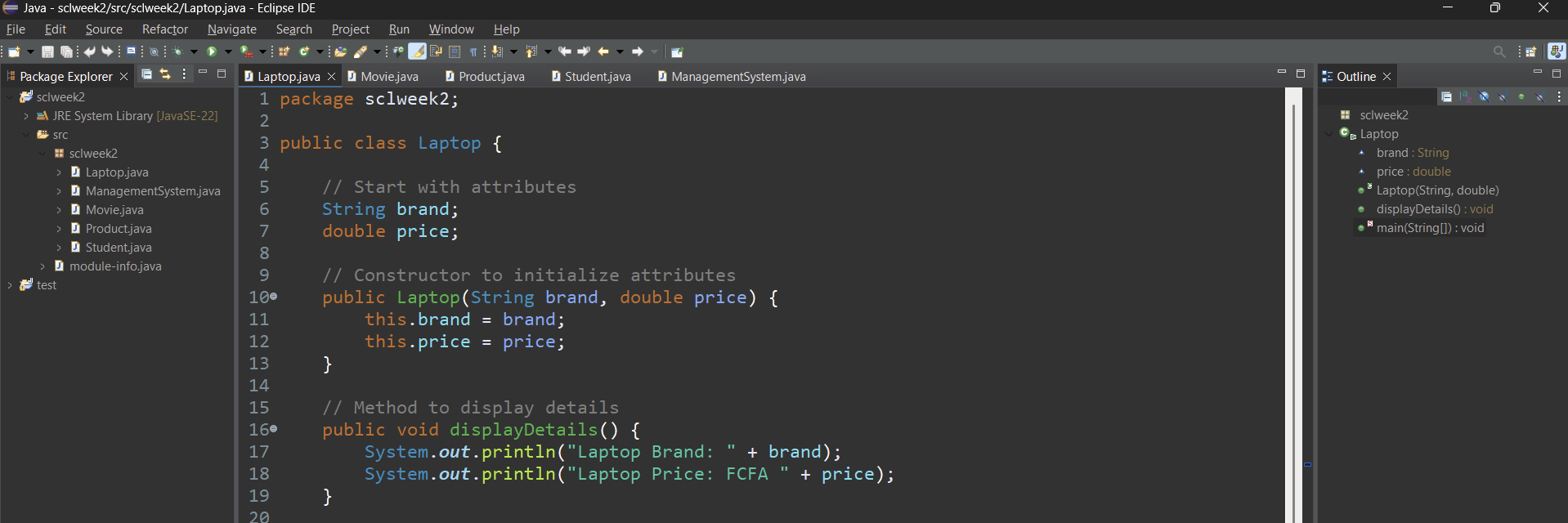Open the New dropdown arrow
Image resolution: width=1568 pixels, height=523 pixels.
30,51
